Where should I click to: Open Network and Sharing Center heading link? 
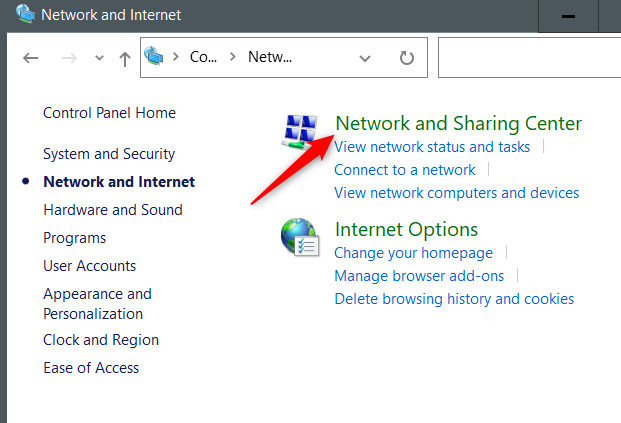[x=458, y=124]
